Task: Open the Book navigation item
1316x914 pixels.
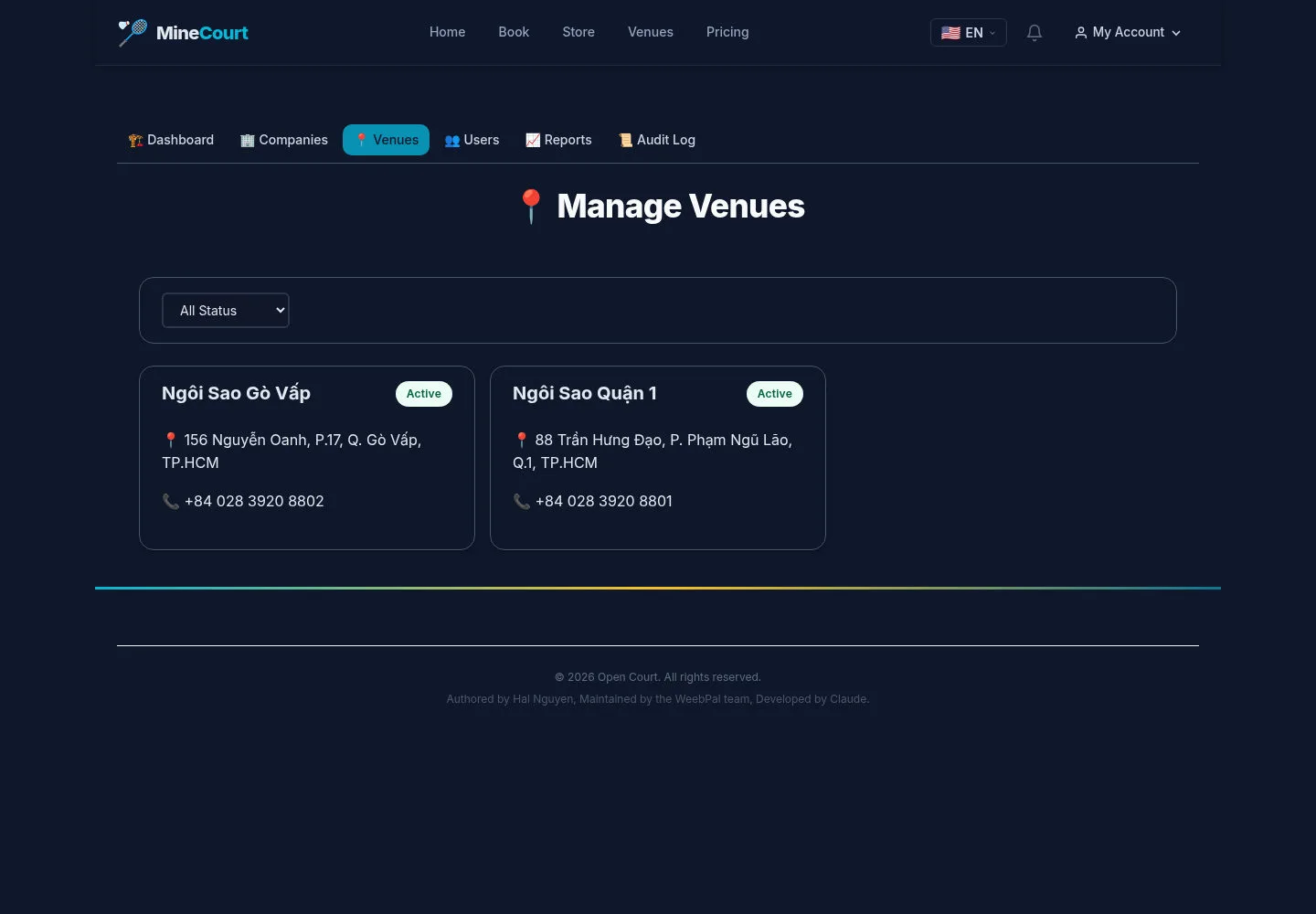Action: click(514, 32)
